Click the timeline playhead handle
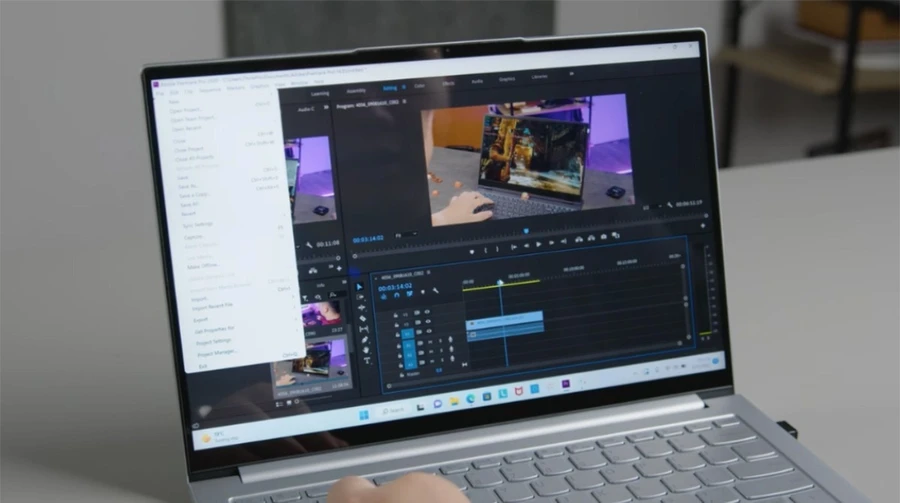 tap(500, 283)
